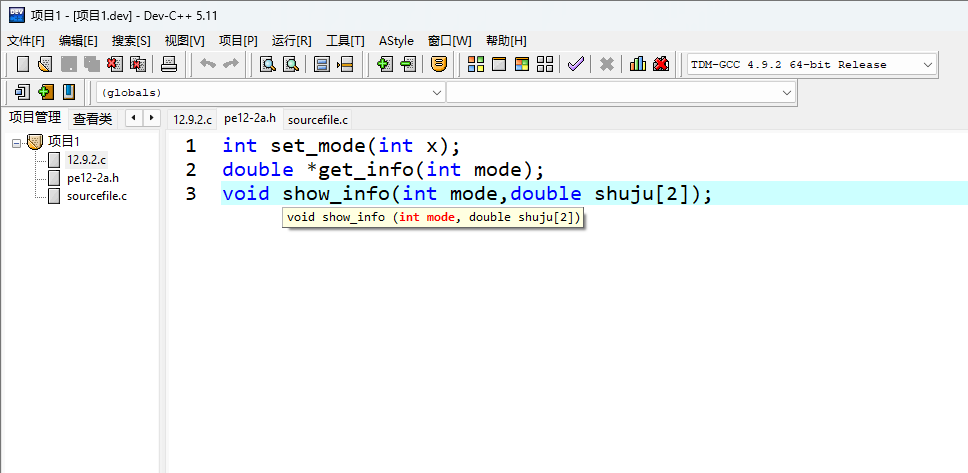Click the Delete profiling information icon
Image resolution: width=968 pixels, height=473 pixels.
(661, 64)
